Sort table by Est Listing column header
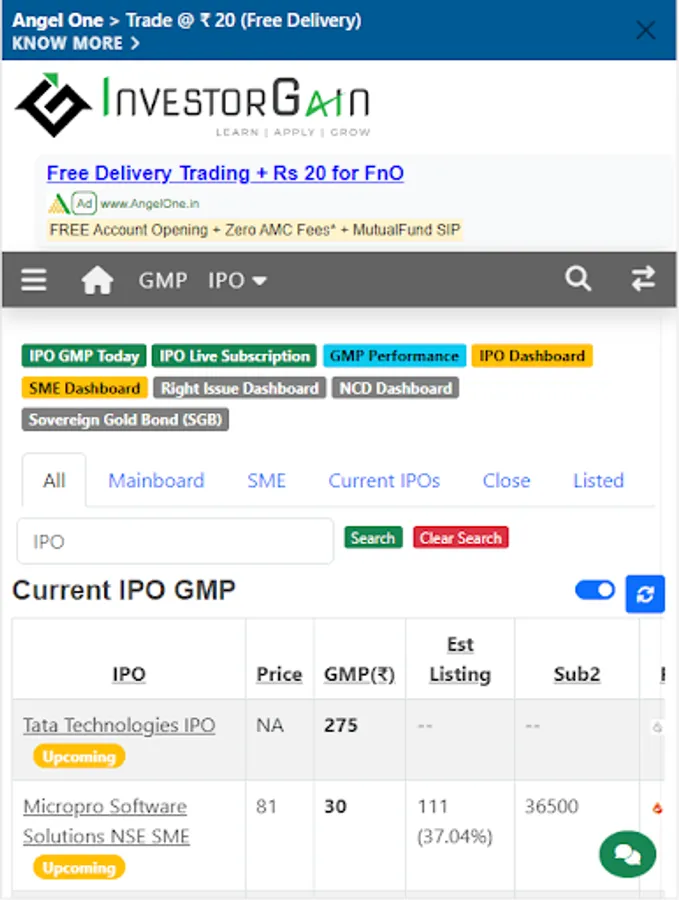 (x=460, y=660)
